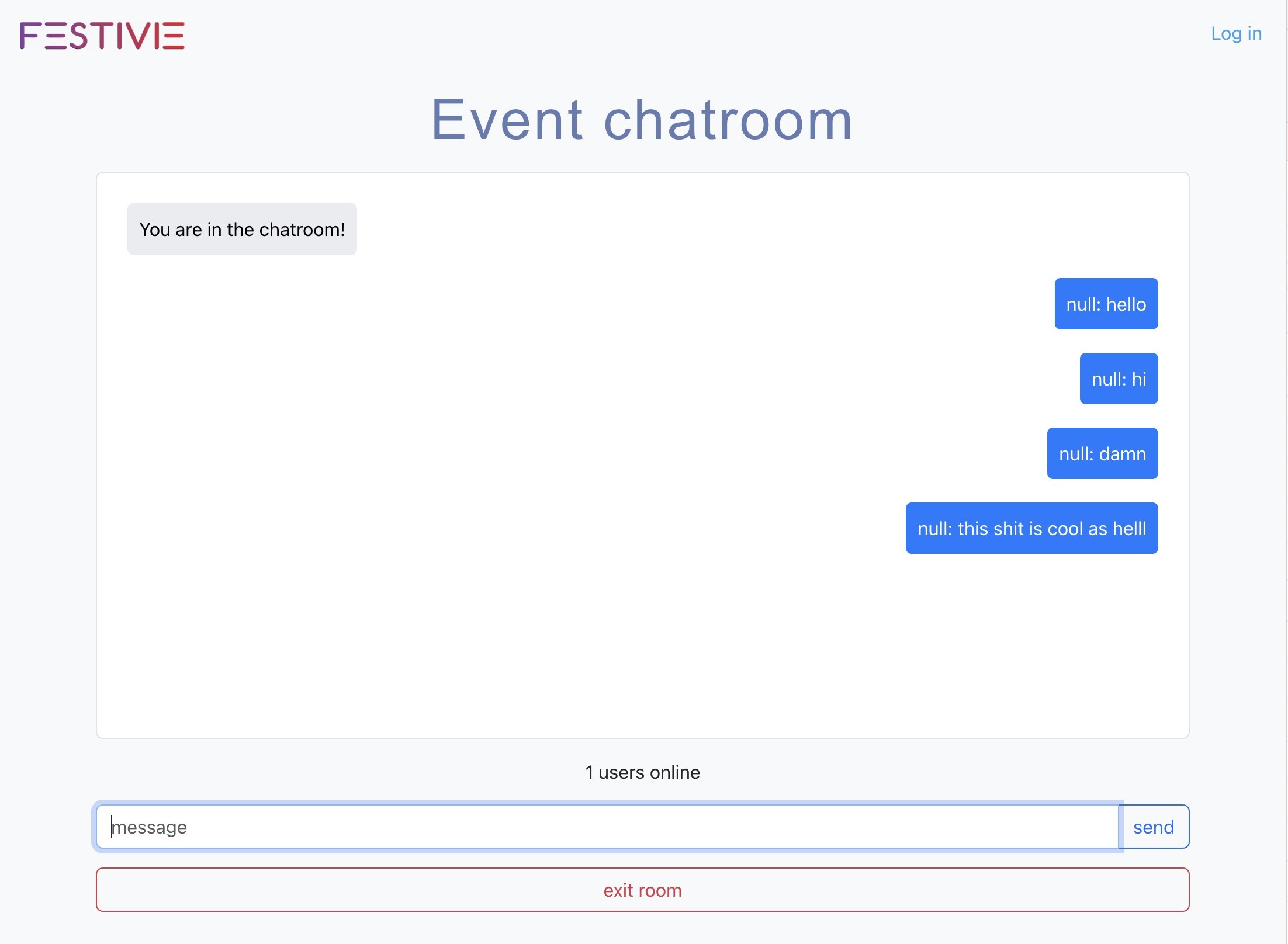Click the Event chatroom page heading
The image size is (1288, 944).
click(x=642, y=120)
